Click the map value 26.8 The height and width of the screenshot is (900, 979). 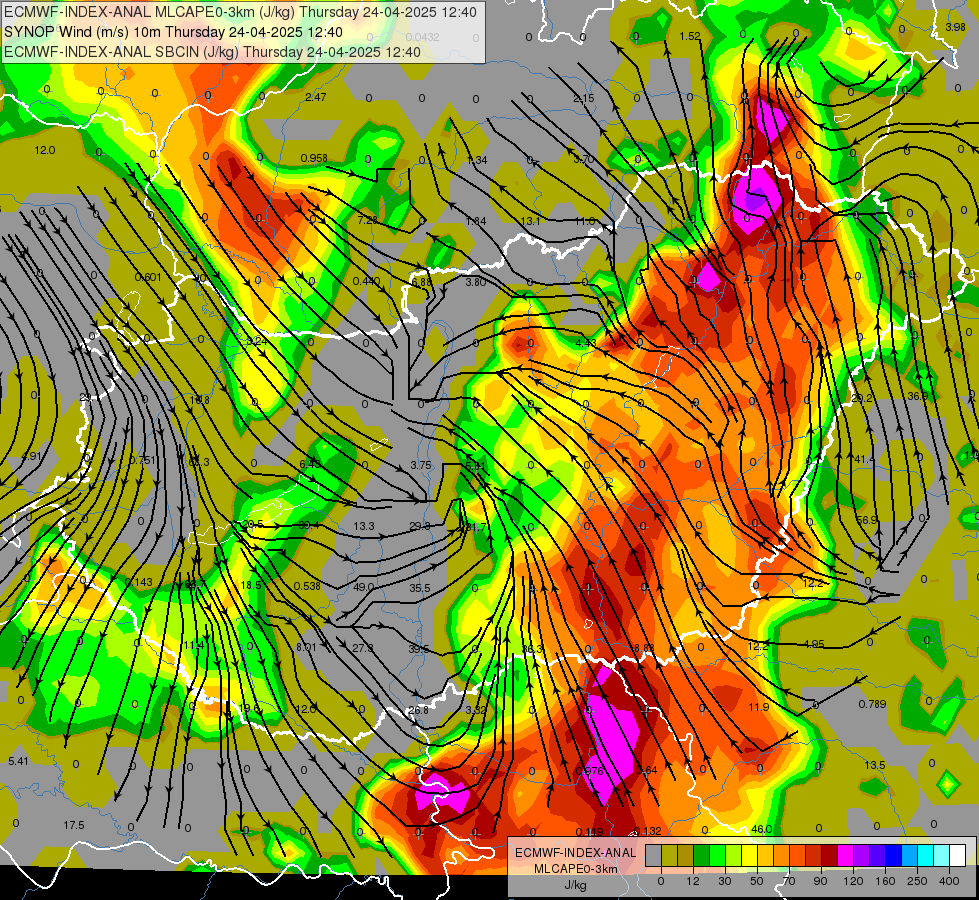pos(418,710)
